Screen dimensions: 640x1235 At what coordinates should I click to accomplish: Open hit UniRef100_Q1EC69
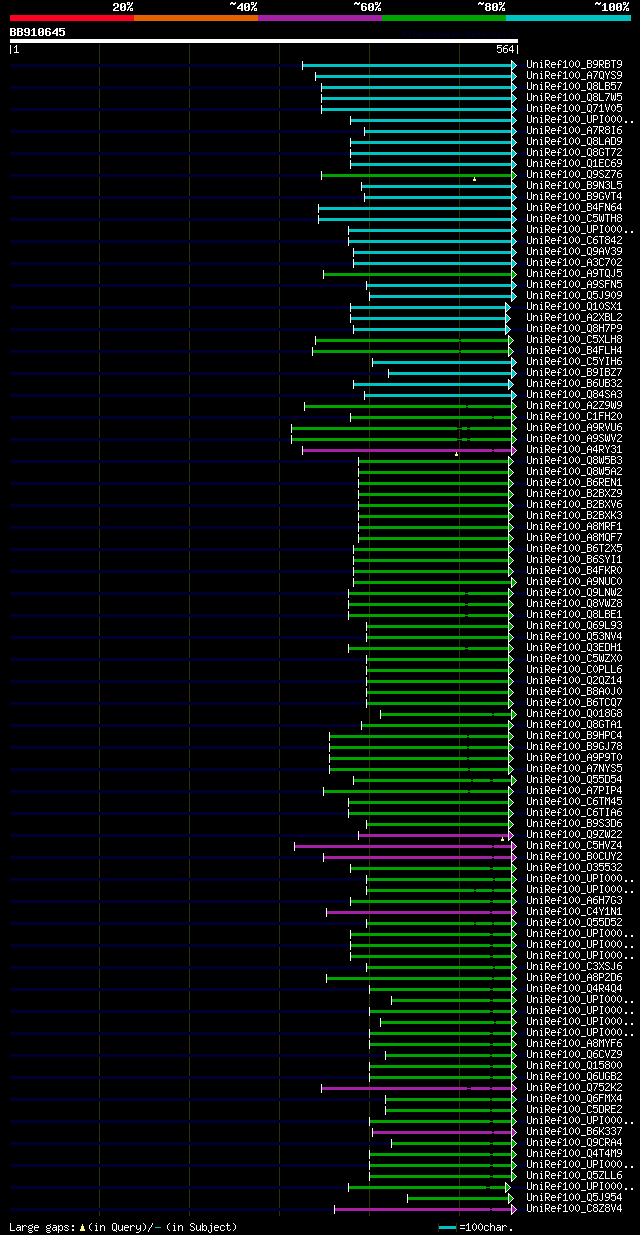click(x=574, y=164)
